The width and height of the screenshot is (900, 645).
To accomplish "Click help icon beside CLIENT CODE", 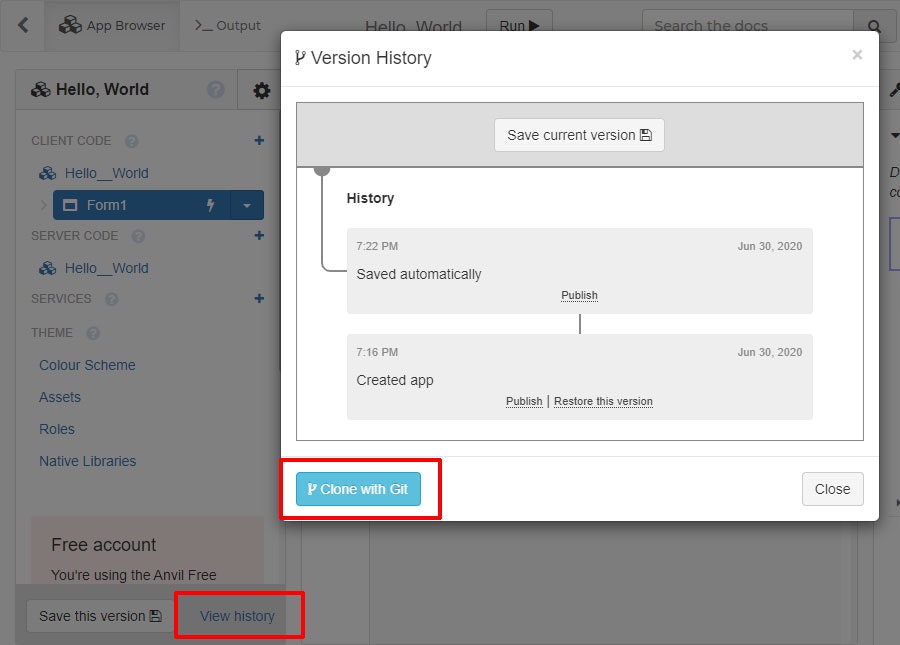I will coord(131,141).
